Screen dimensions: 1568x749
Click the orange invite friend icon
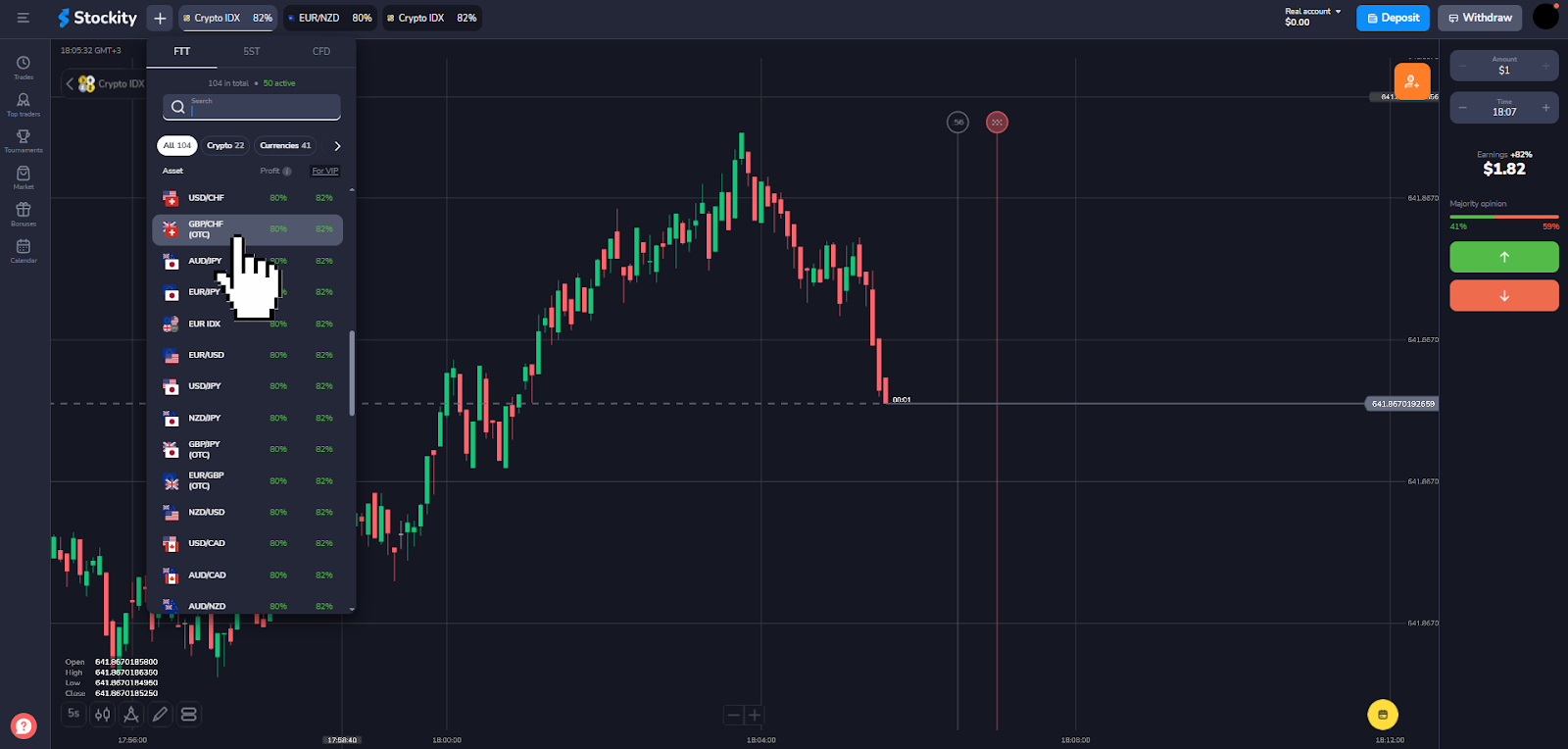[x=1412, y=81]
